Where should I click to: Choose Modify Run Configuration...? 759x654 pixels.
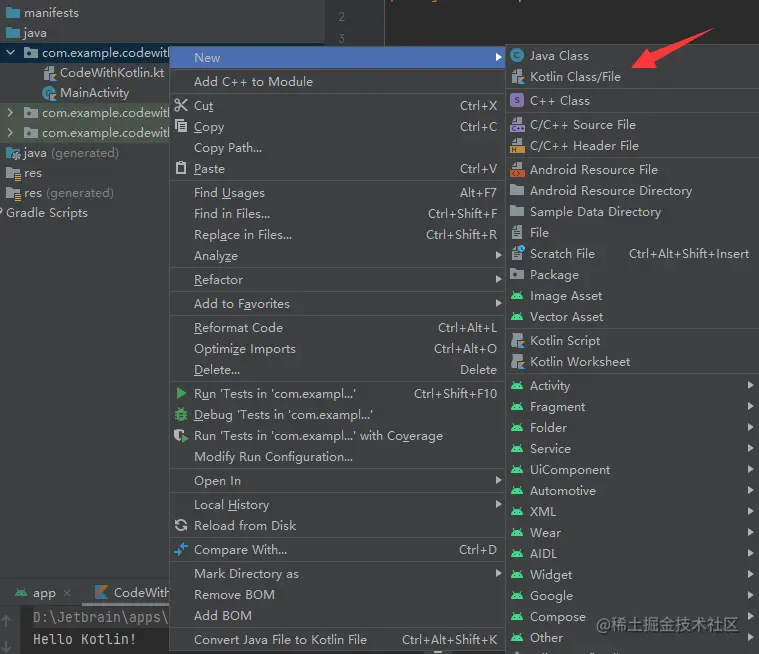[x=337, y=456]
